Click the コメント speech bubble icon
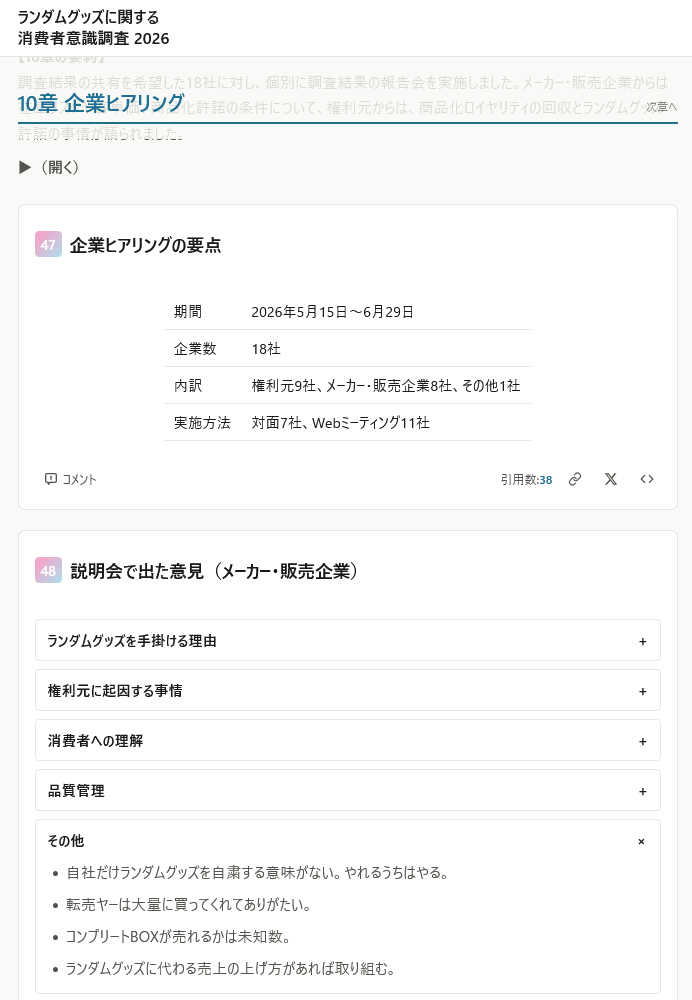Image resolution: width=692 pixels, height=1000 pixels. (x=51, y=479)
